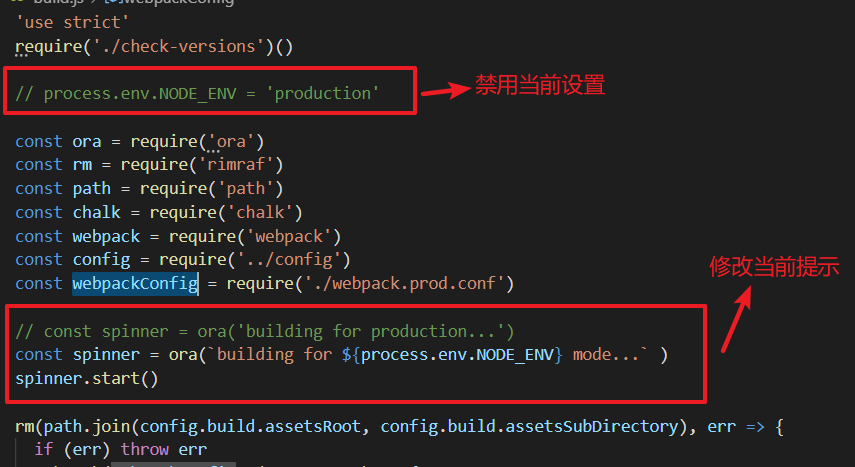Click the spinner.start() call
Screen dimensions: 855x467
tap(87, 379)
